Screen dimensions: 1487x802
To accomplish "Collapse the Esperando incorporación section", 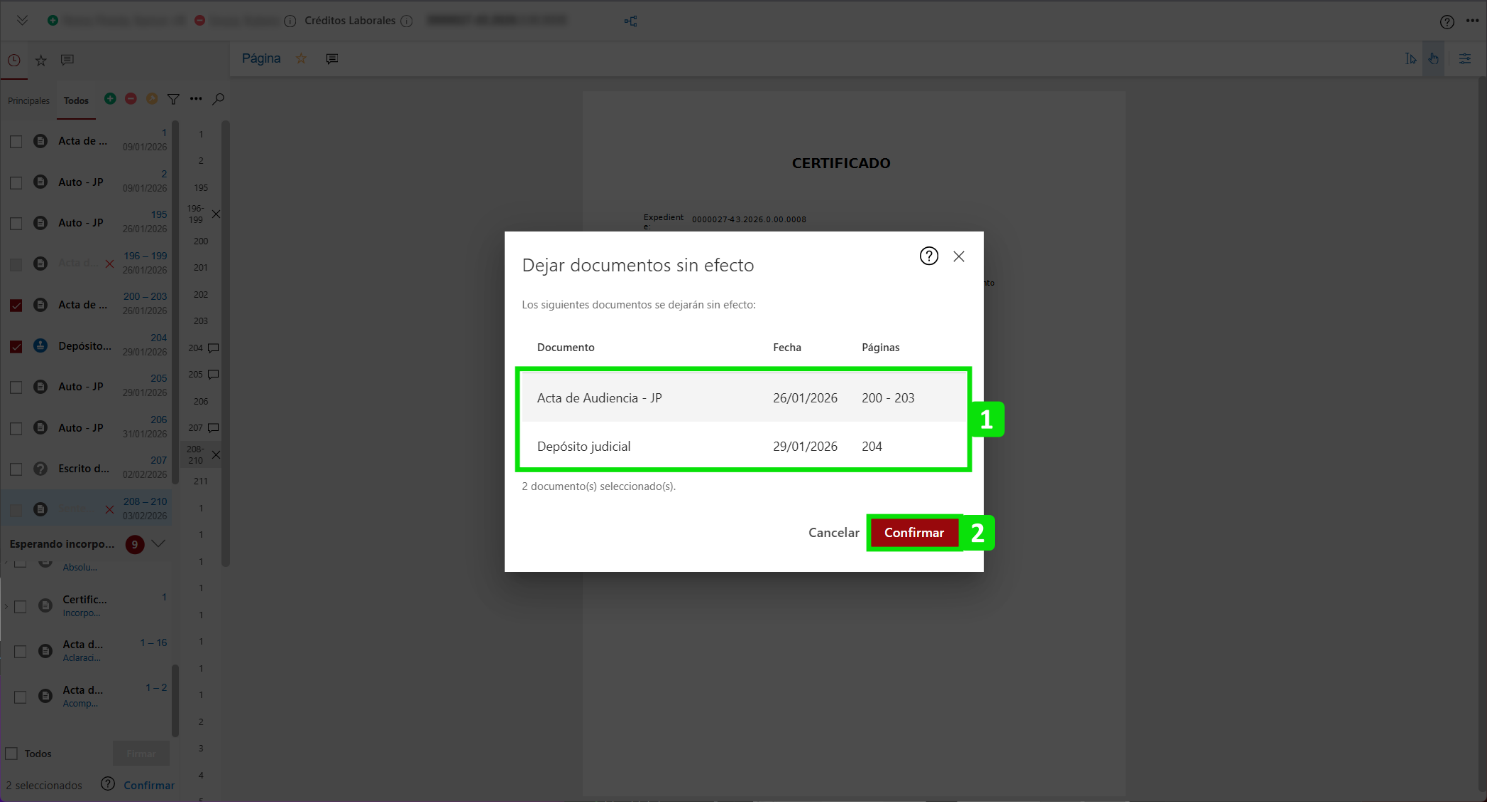I will point(157,544).
